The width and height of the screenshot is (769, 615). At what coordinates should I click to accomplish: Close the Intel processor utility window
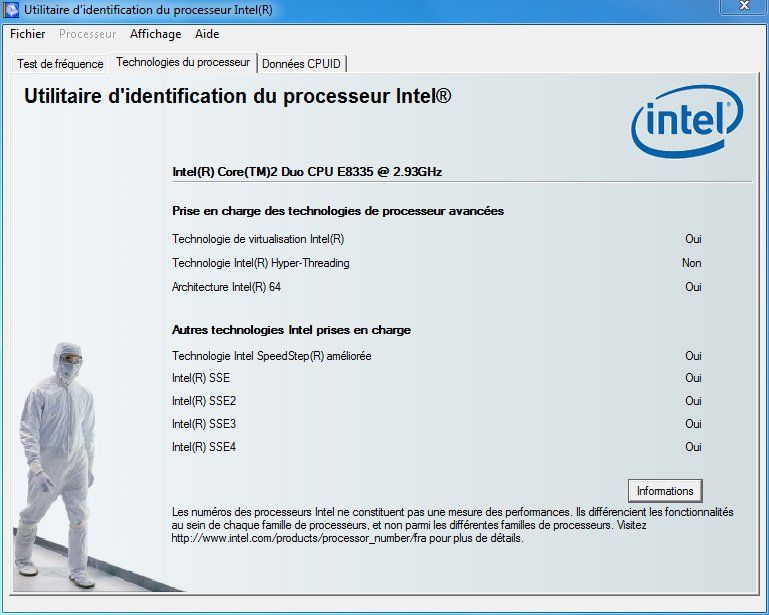[744, 5]
